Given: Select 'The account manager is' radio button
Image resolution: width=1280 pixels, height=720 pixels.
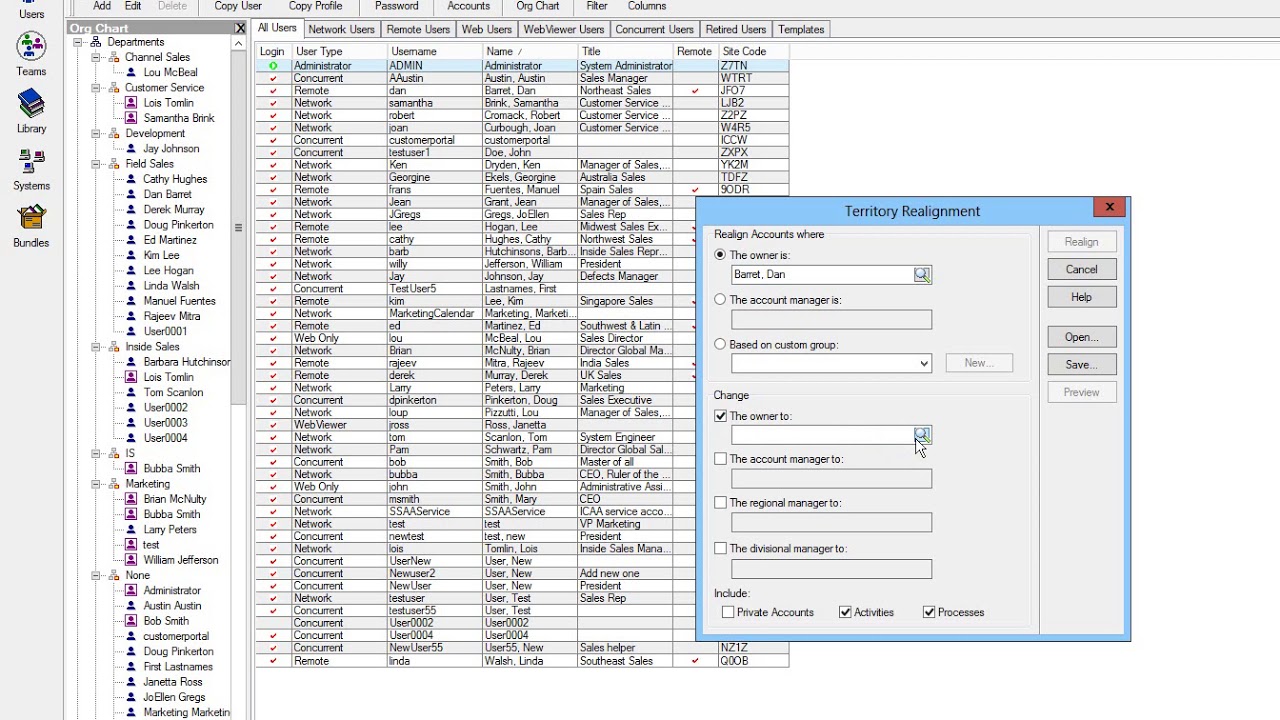Looking at the screenshot, I should tap(720, 299).
